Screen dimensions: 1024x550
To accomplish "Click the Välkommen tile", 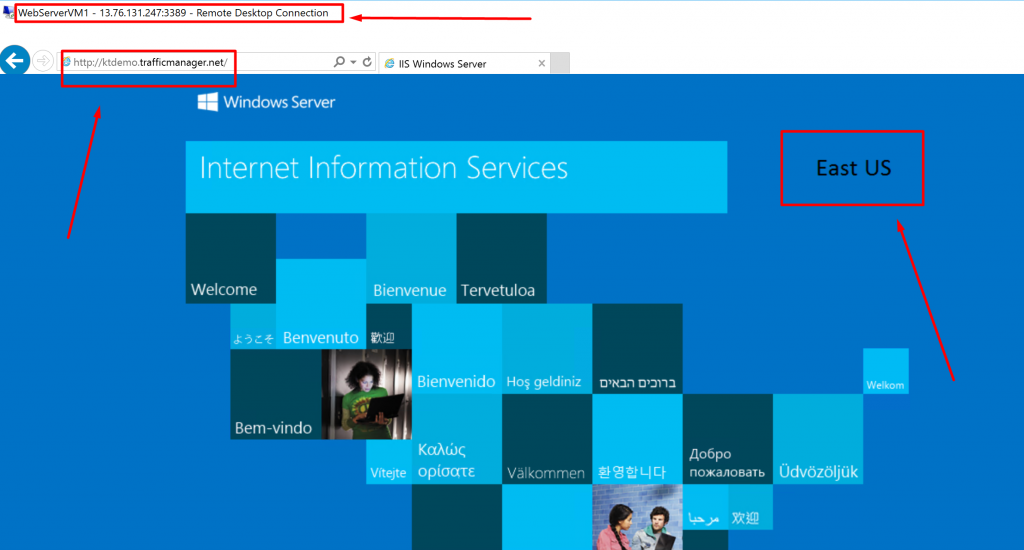I will pyautogui.click(x=547, y=439).
